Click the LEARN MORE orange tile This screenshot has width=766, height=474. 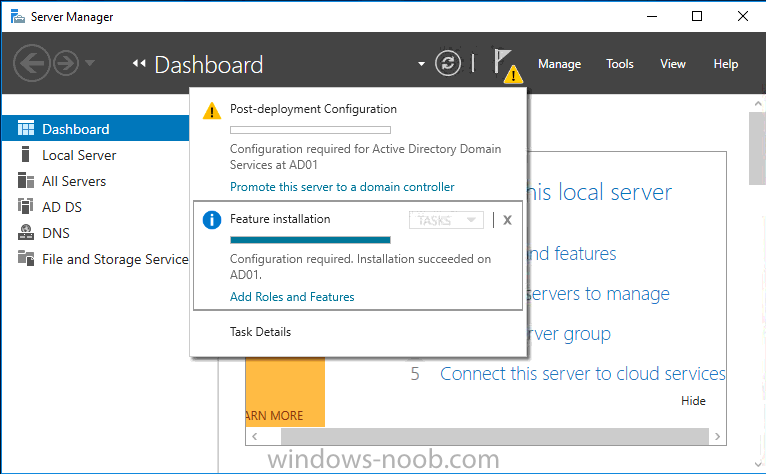tap(285, 392)
